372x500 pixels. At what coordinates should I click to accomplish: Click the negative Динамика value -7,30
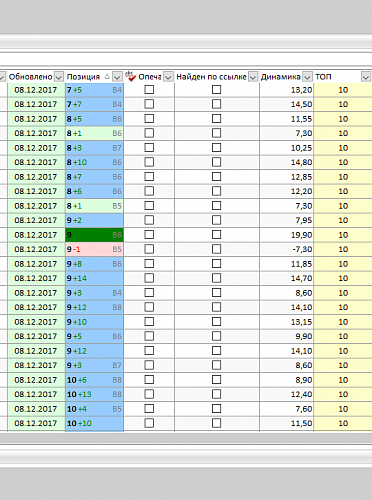(302, 249)
